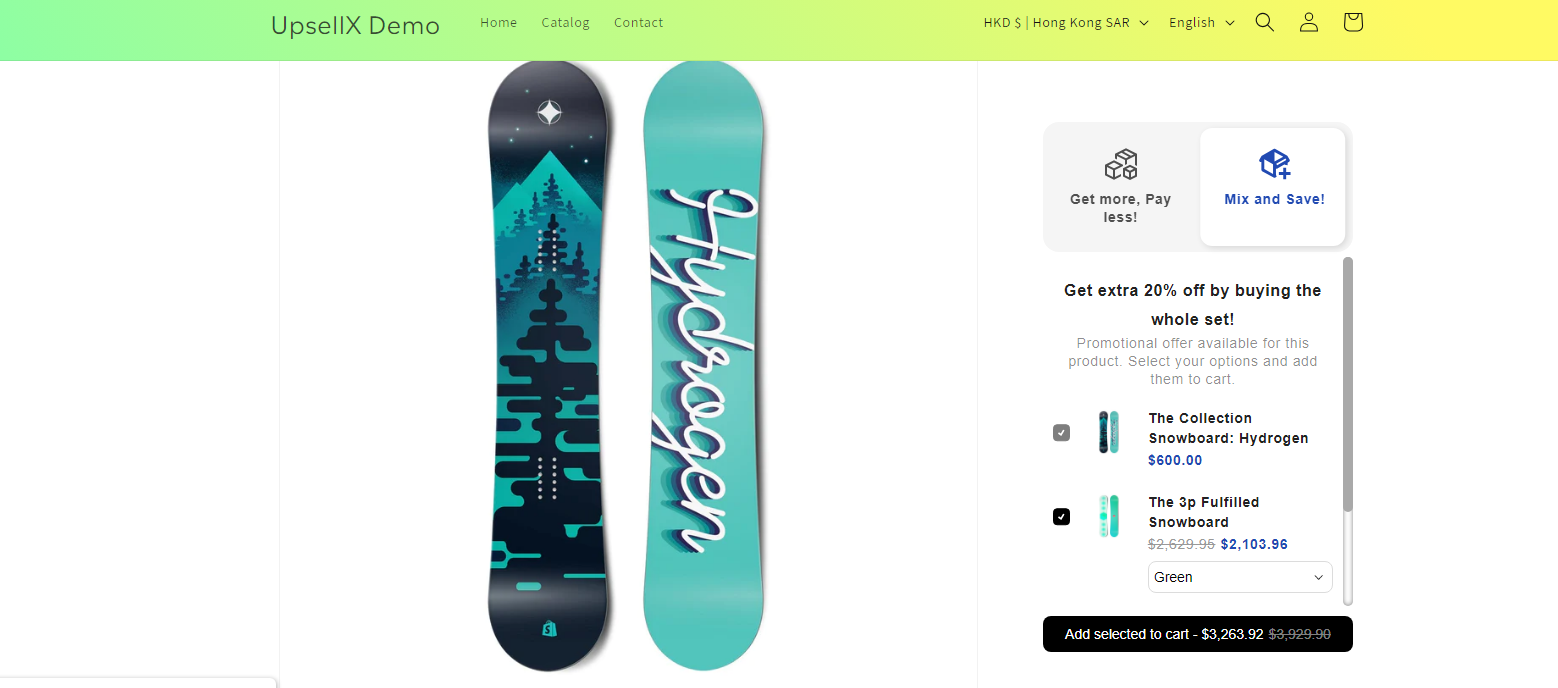Open The Collection Snowboard: Hydrogen title link
This screenshot has width=1558, height=688.
click(x=1228, y=428)
